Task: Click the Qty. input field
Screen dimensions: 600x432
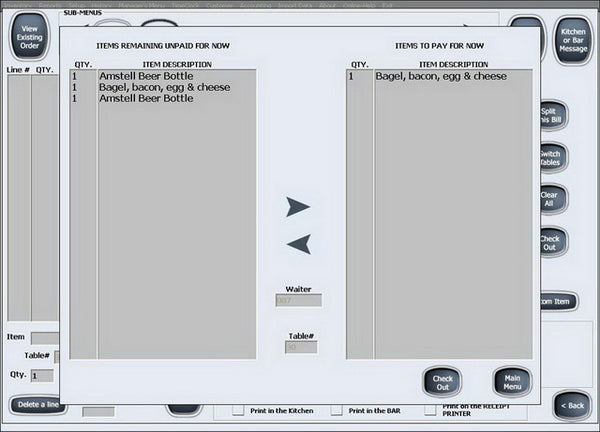Action: (42, 376)
